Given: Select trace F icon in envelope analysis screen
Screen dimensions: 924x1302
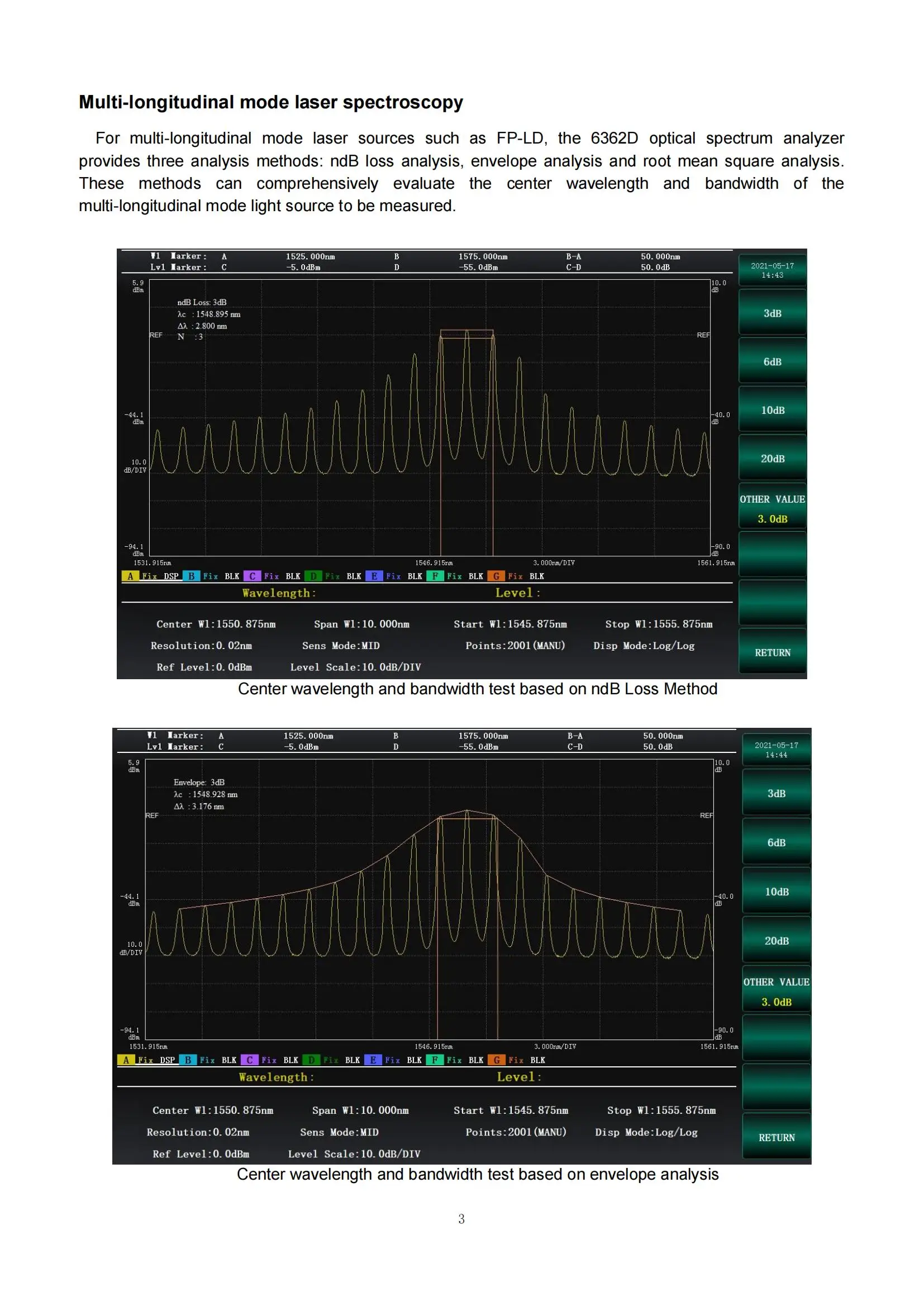Looking at the screenshot, I should [x=434, y=1060].
